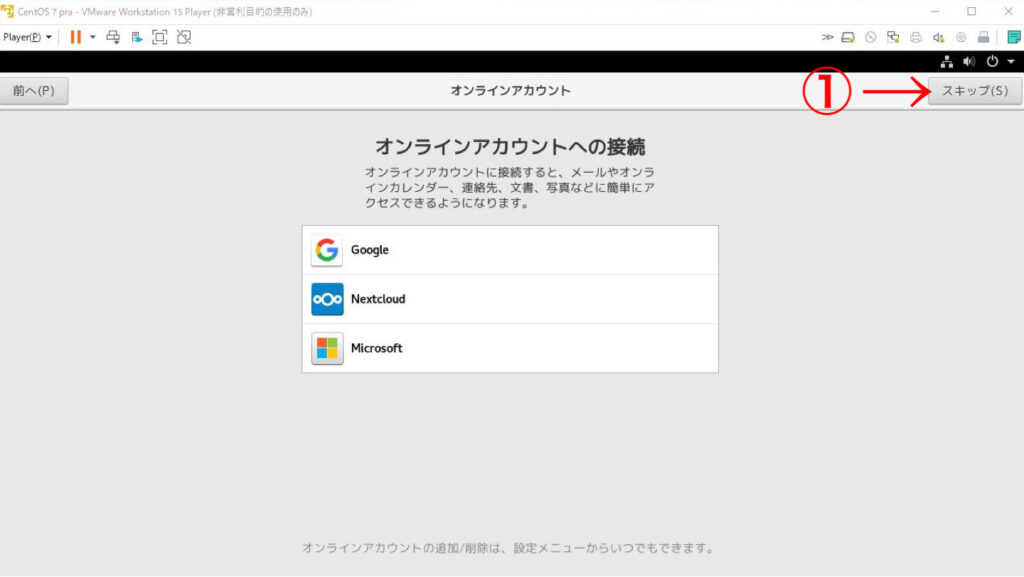
Task: Enter full screen mode icon
Action: point(159,37)
